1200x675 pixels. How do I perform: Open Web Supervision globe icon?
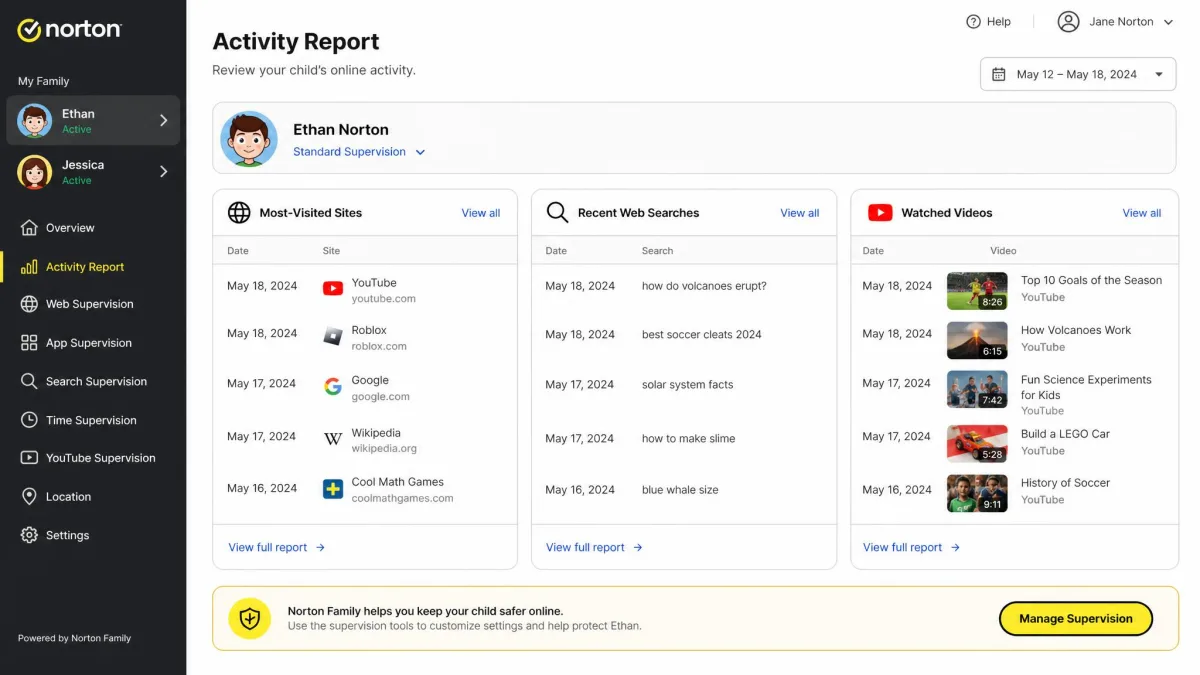pos(29,304)
